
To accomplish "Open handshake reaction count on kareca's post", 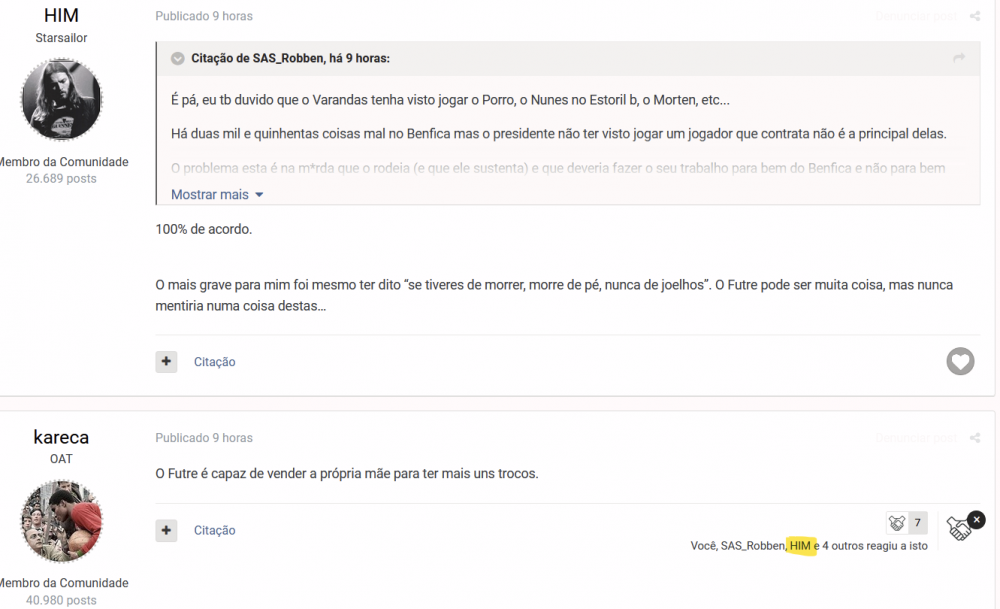I will click(897, 523).
